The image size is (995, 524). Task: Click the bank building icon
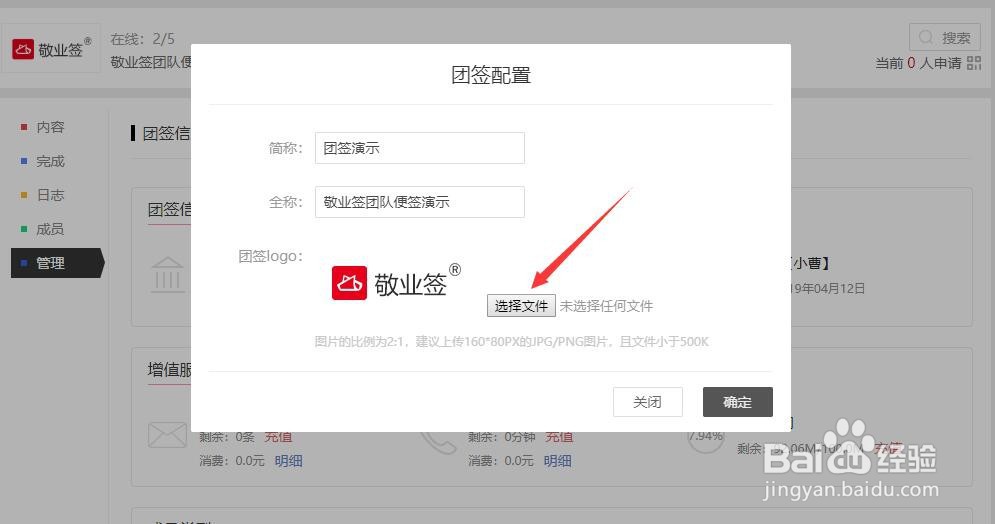pos(168,275)
